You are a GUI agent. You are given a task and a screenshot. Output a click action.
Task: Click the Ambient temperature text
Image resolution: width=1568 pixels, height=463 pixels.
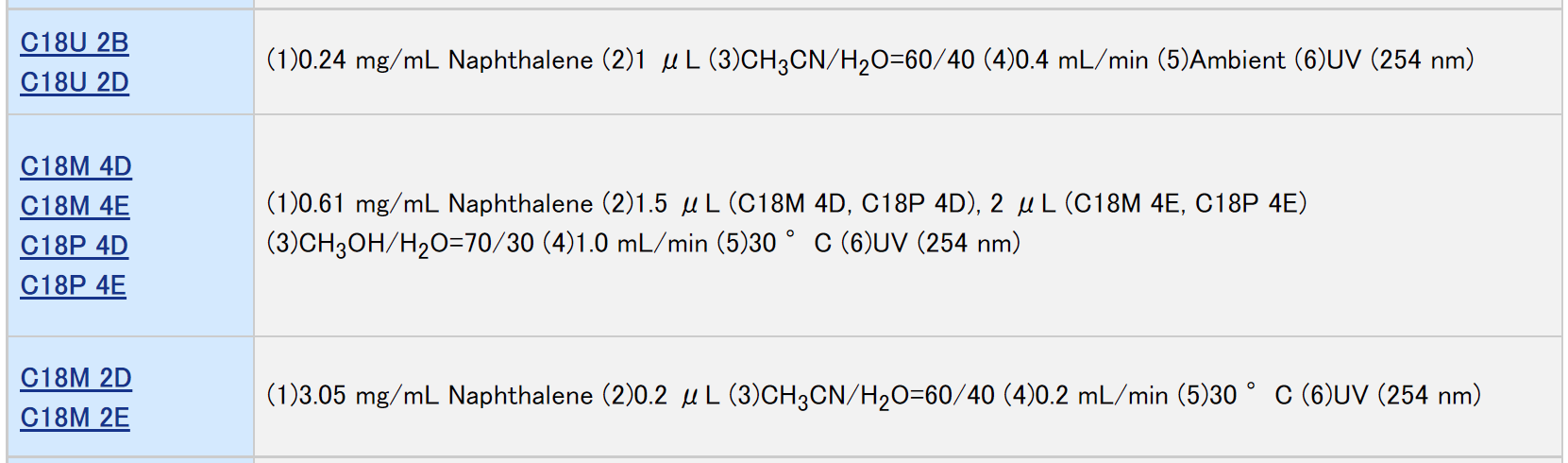pyautogui.click(x=1238, y=60)
